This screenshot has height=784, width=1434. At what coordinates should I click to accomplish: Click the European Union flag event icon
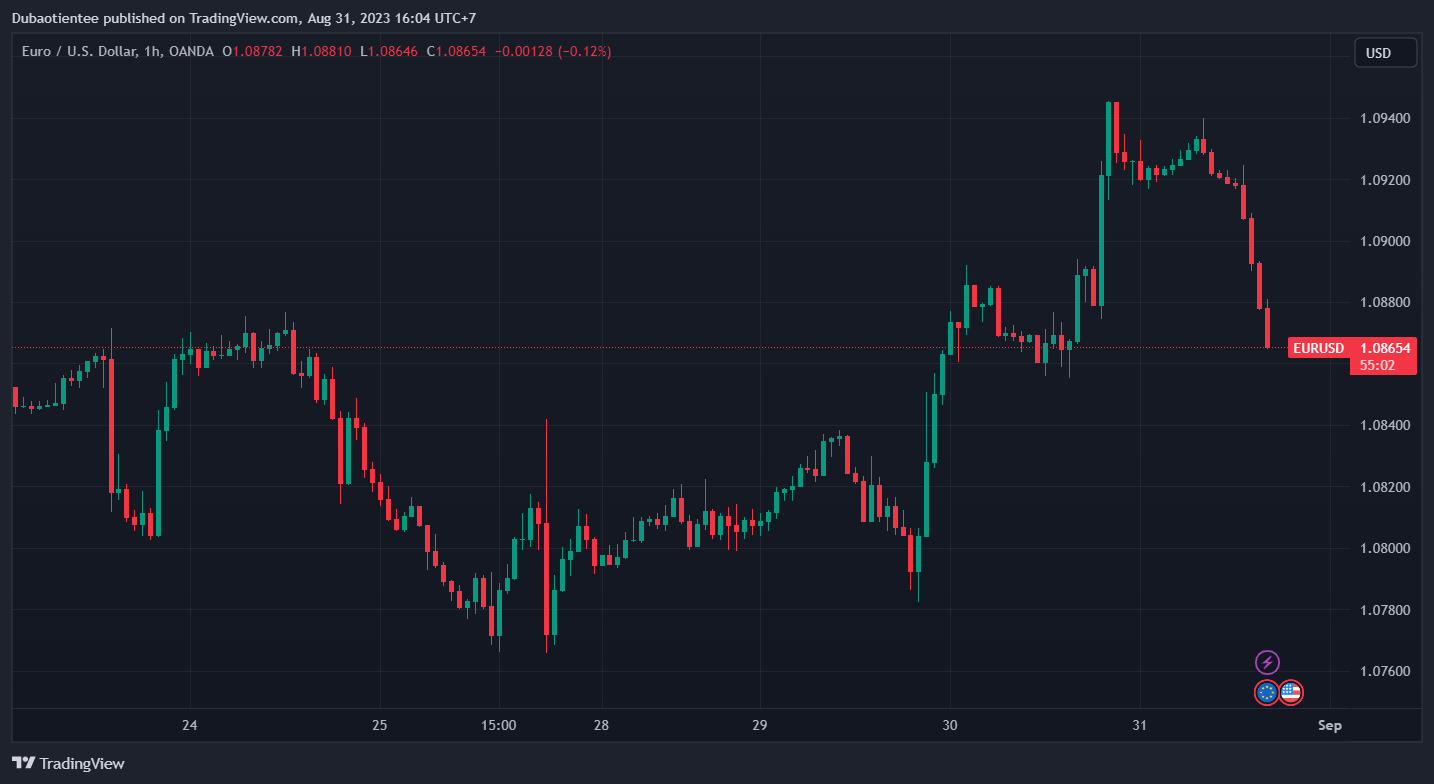[x=1267, y=692]
